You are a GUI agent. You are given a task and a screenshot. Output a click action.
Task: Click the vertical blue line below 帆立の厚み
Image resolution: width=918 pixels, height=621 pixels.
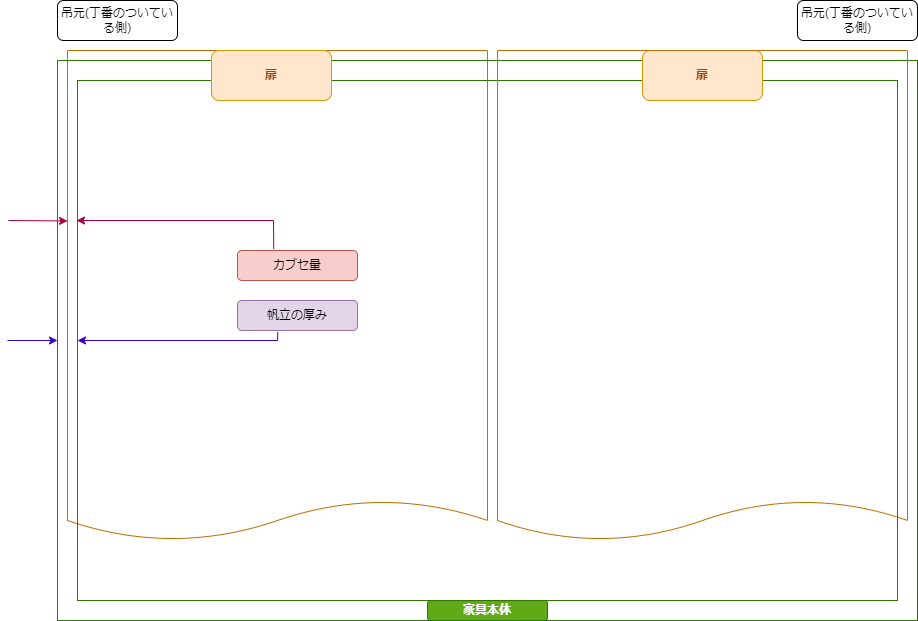(277, 336)
